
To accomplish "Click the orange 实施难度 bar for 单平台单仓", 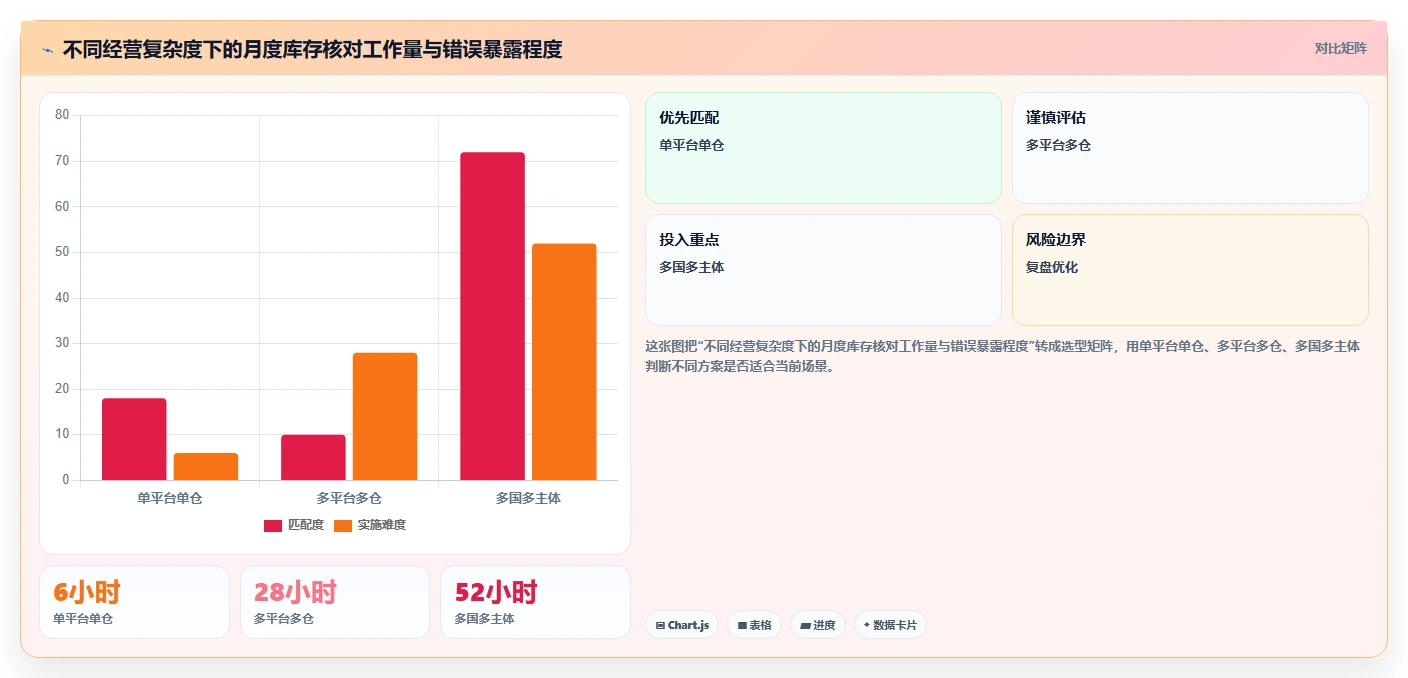I will pyautogui.click(x=206, y=467).
